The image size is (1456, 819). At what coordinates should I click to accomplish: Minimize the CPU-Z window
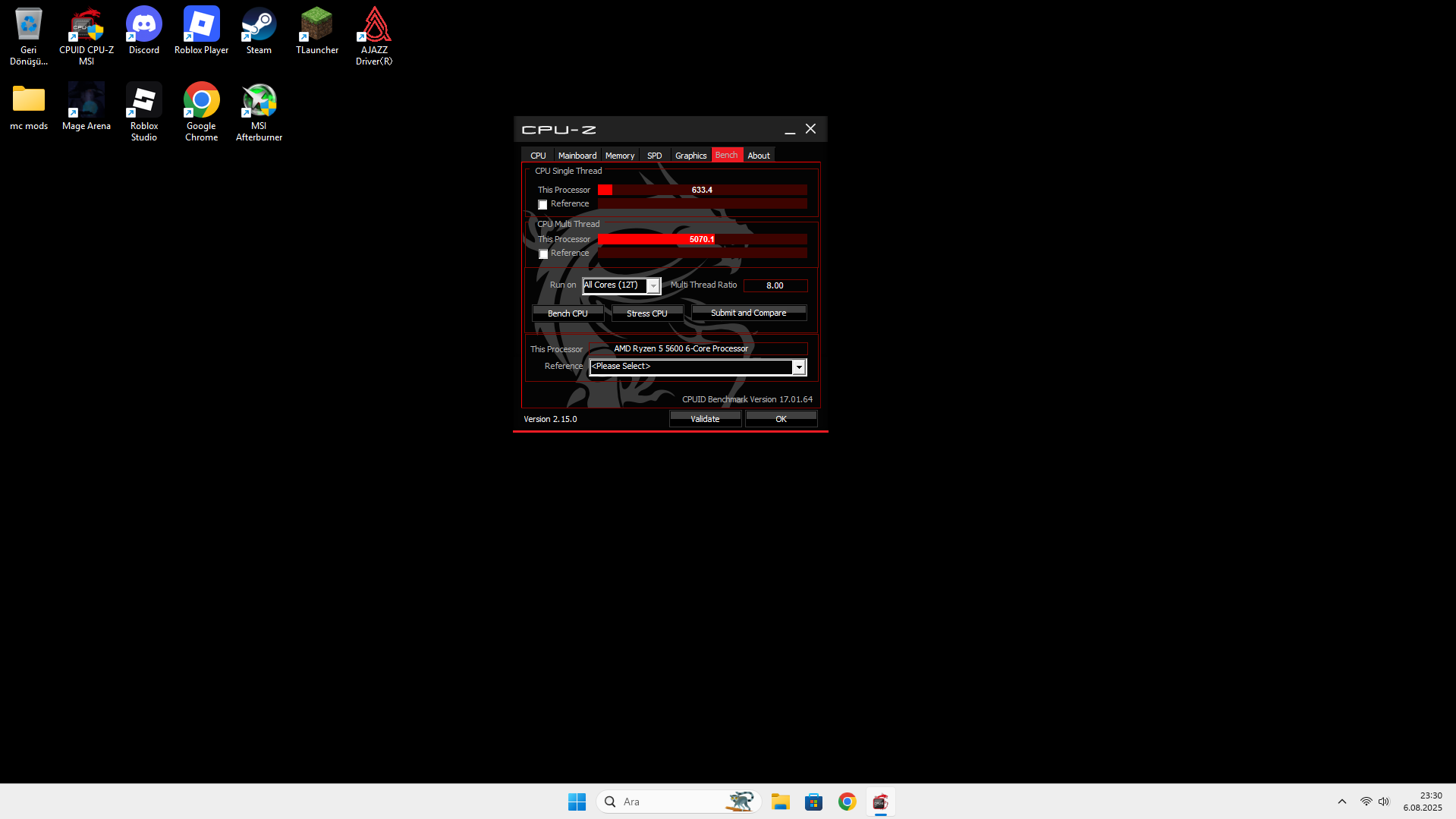point(790,130)
